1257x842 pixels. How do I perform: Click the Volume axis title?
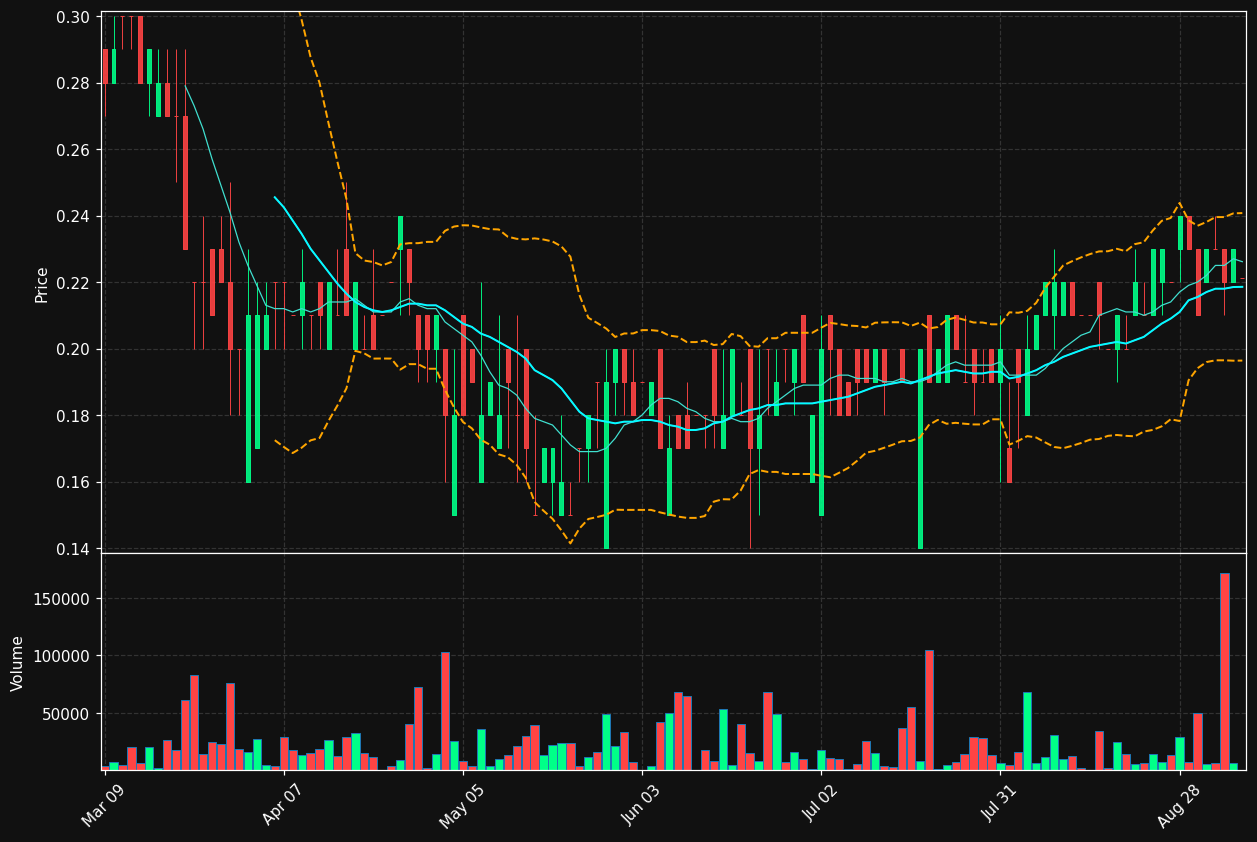(x=17, y=663)
